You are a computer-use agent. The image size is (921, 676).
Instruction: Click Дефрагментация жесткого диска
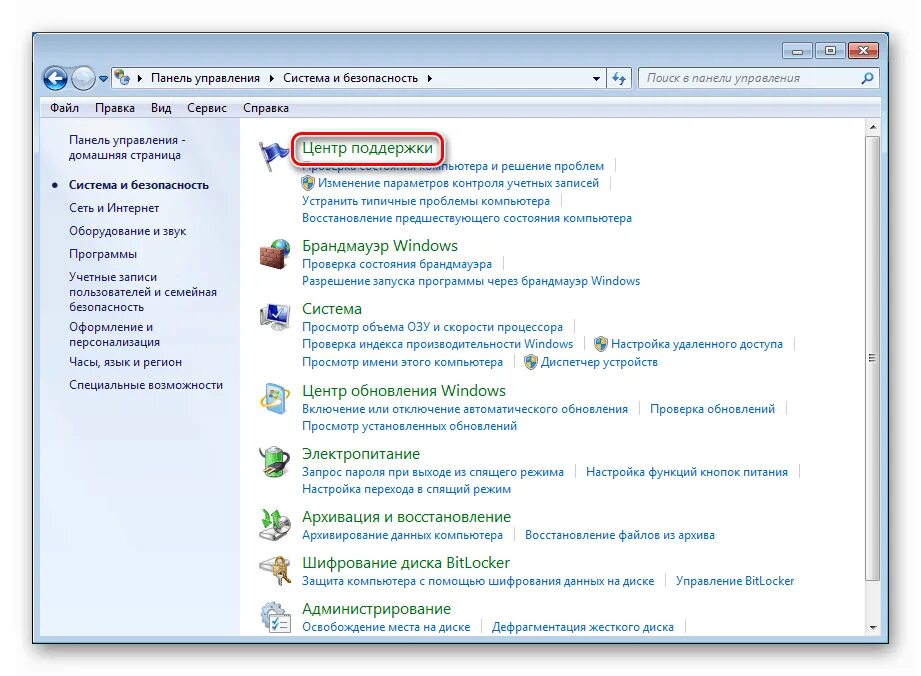[583, 627]
